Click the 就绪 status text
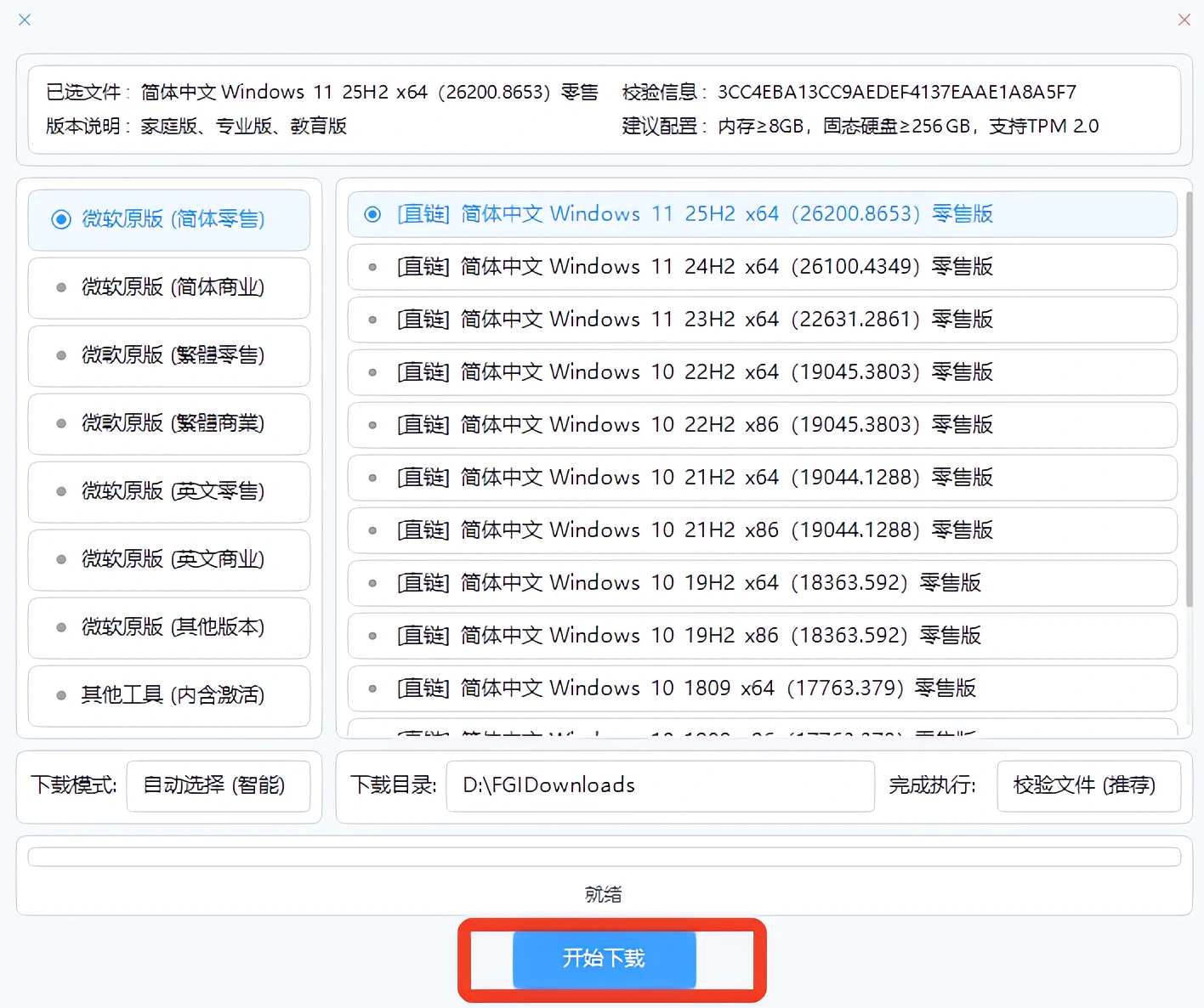 [x=604, y=894]
